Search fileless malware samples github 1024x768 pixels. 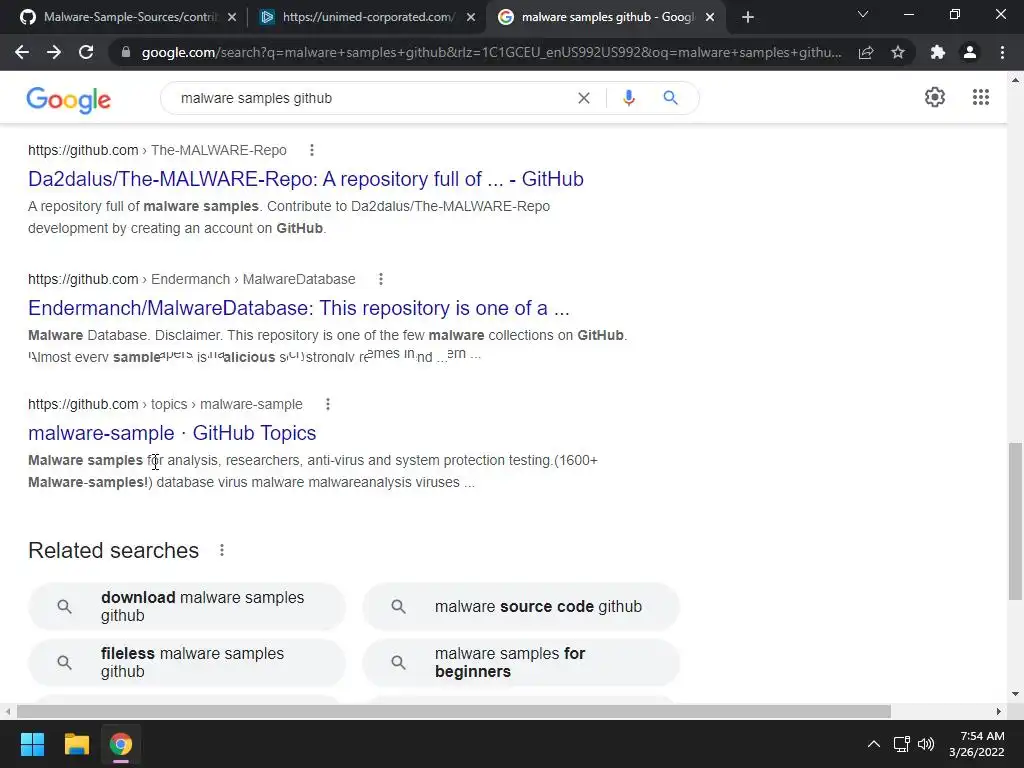[187, 663]
